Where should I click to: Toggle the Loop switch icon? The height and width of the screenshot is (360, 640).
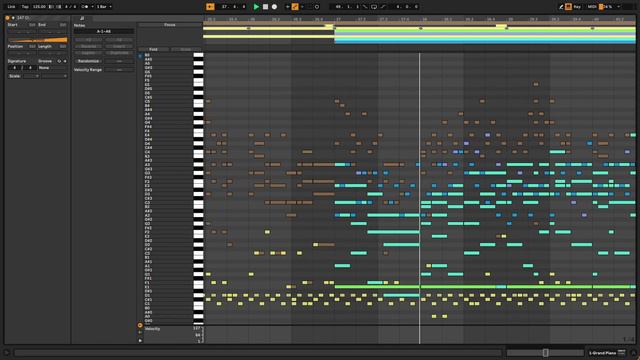click(374, 7)
